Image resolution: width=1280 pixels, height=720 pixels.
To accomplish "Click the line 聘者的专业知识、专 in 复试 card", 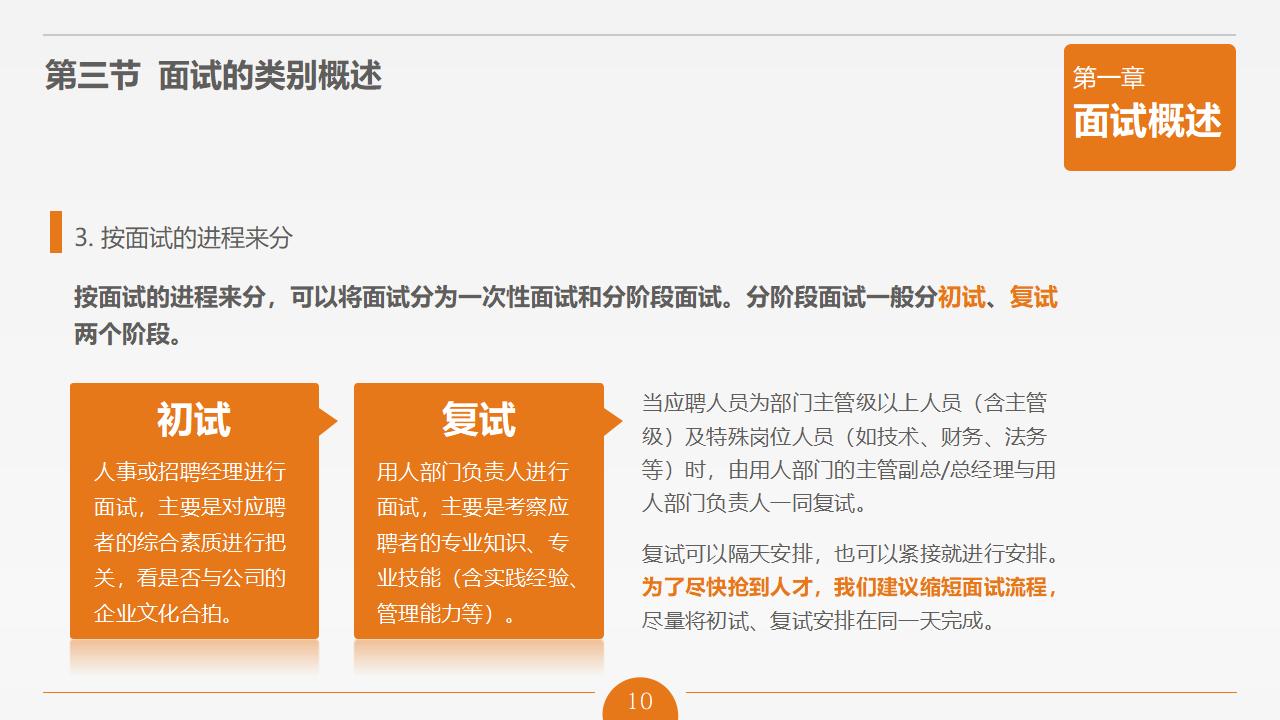I will click(x=473, y=542).
